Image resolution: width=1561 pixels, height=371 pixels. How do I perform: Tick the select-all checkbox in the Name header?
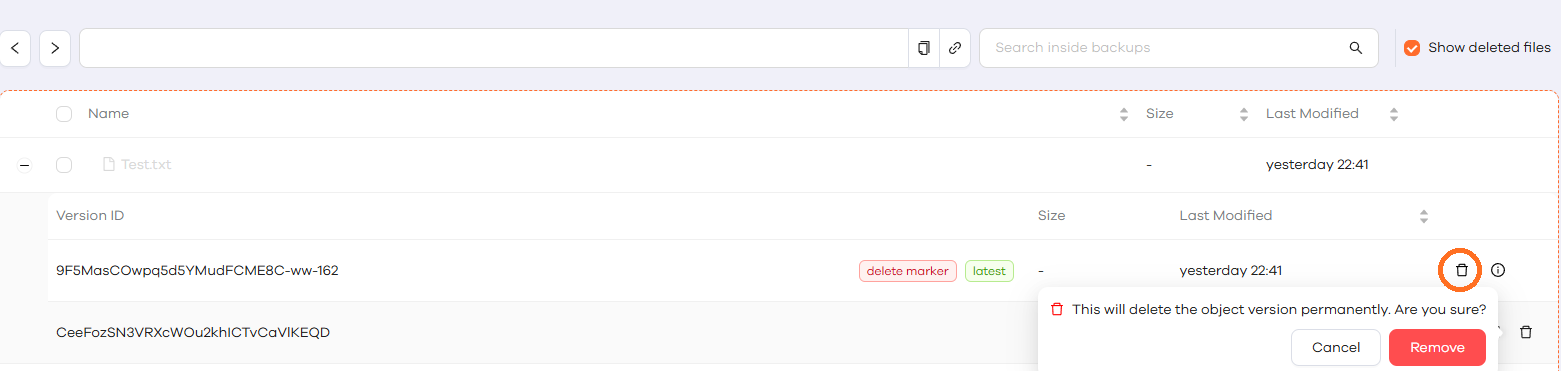64,114
